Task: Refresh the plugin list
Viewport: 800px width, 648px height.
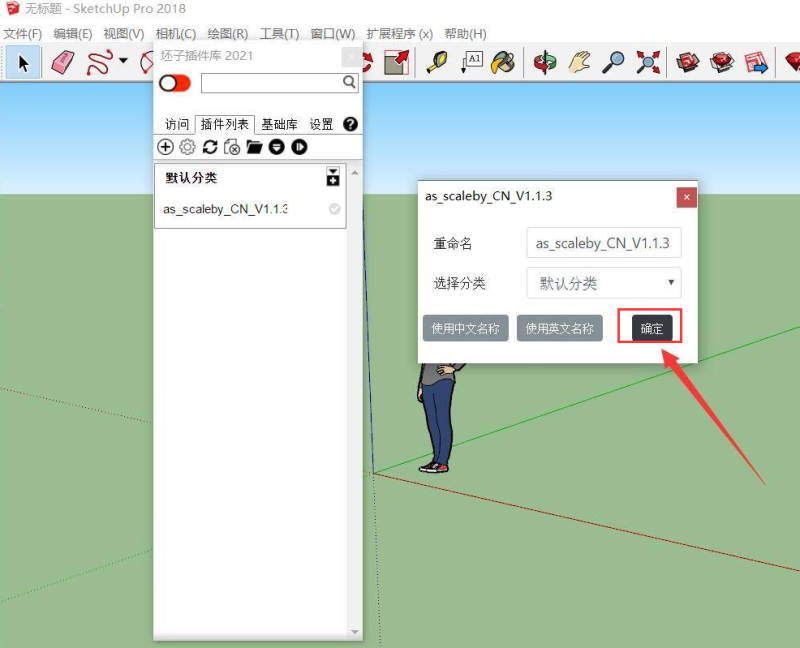Action: tap(210, 147)
